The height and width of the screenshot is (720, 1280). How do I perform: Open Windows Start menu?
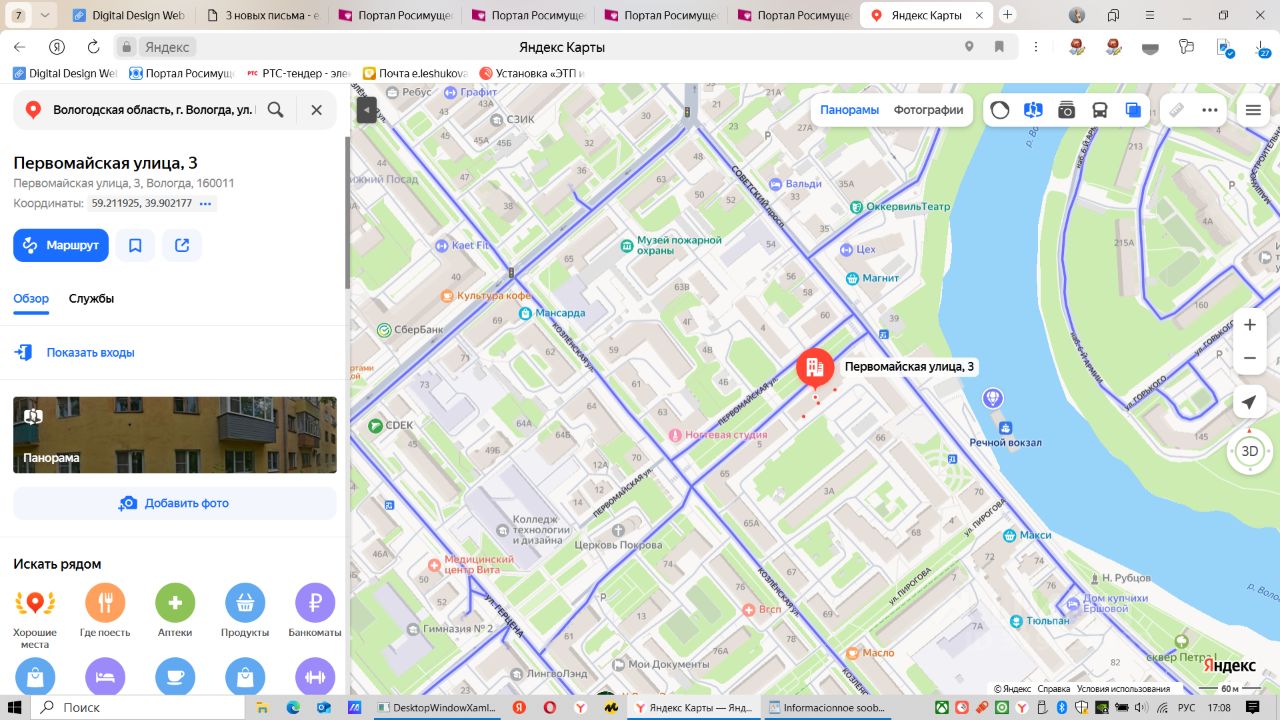coord(15,707)
